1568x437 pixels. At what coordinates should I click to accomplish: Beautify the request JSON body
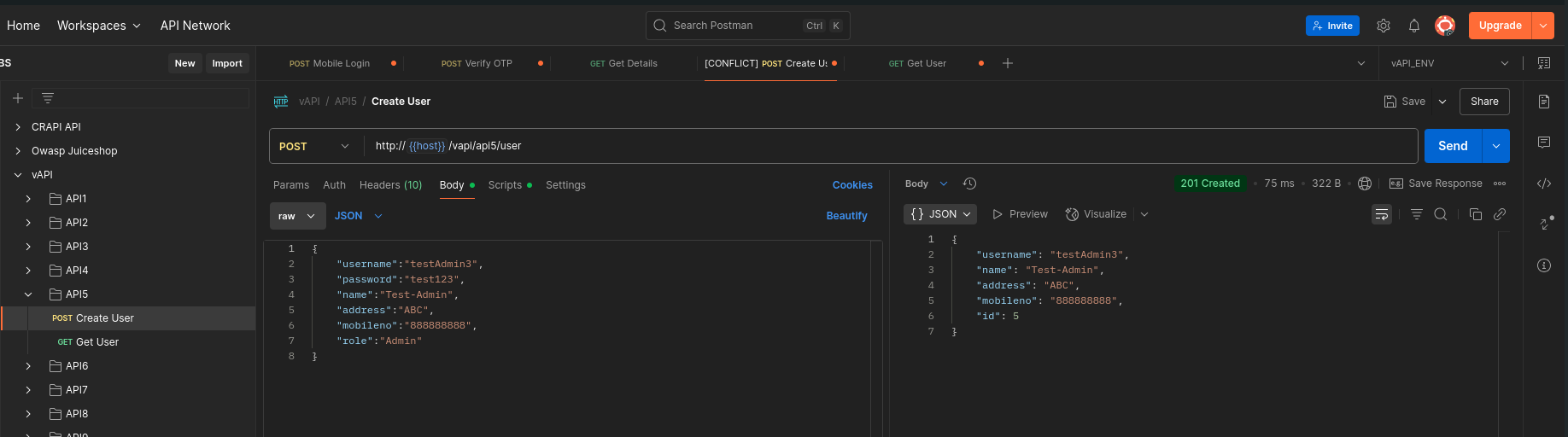click(846, 216)
